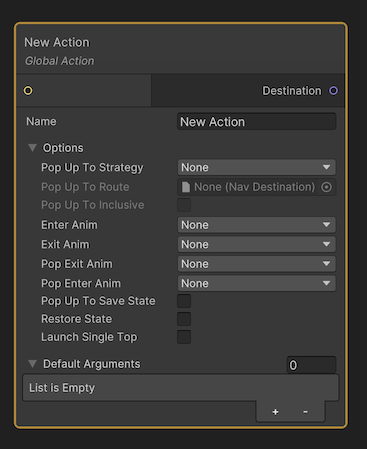Click the purple Destination output port
Screen dimensions: 367x449
pyautogui.click(x=333, y=91)
